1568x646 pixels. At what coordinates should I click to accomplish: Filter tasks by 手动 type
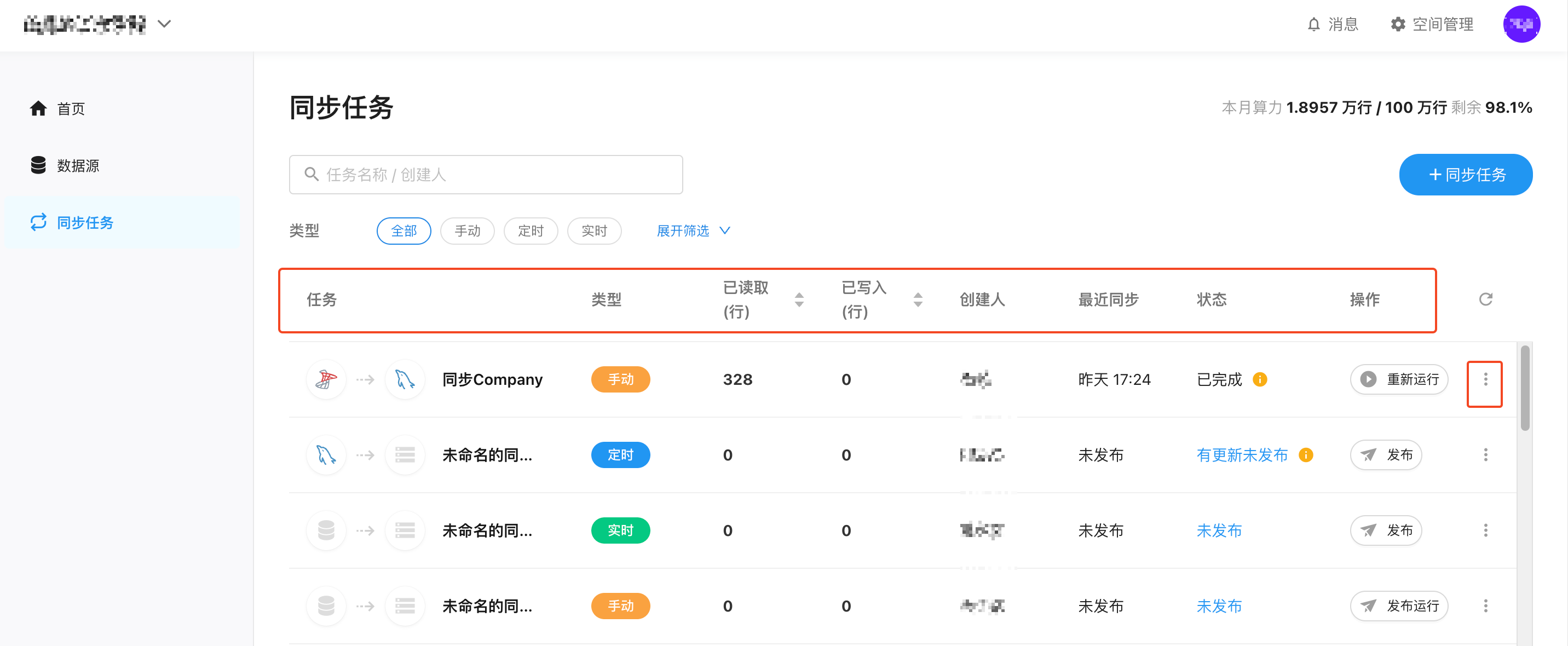tap(467, 231)
